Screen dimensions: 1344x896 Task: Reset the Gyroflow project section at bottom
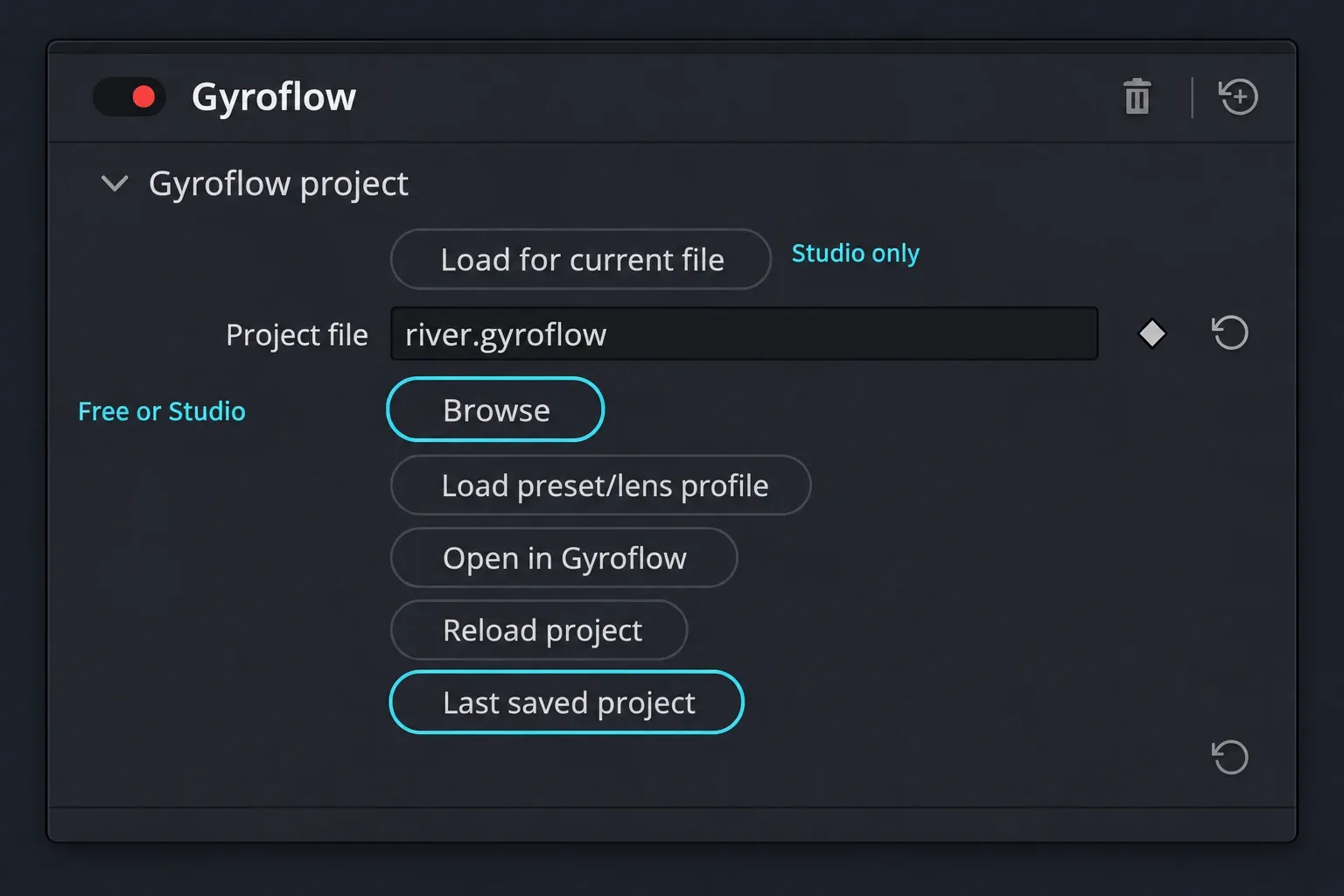tap(1229, 757)
